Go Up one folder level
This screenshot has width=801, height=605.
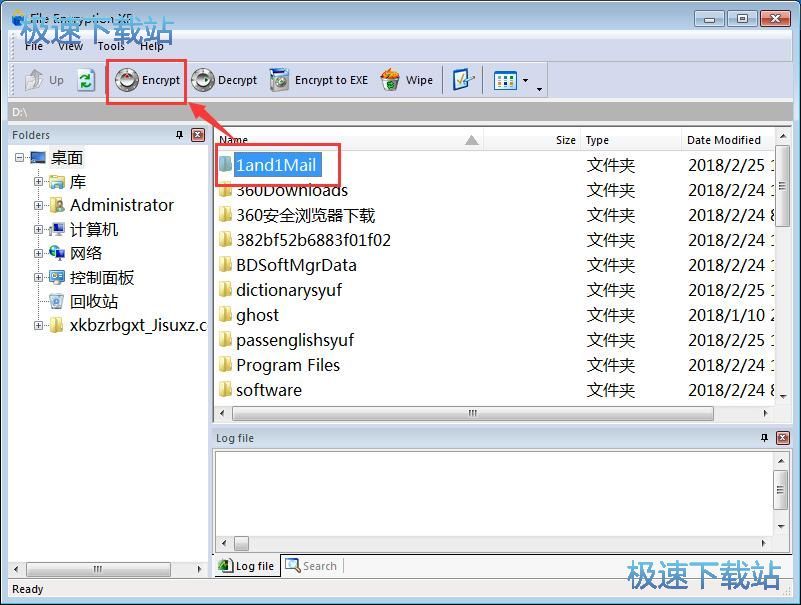pos(45,80)
